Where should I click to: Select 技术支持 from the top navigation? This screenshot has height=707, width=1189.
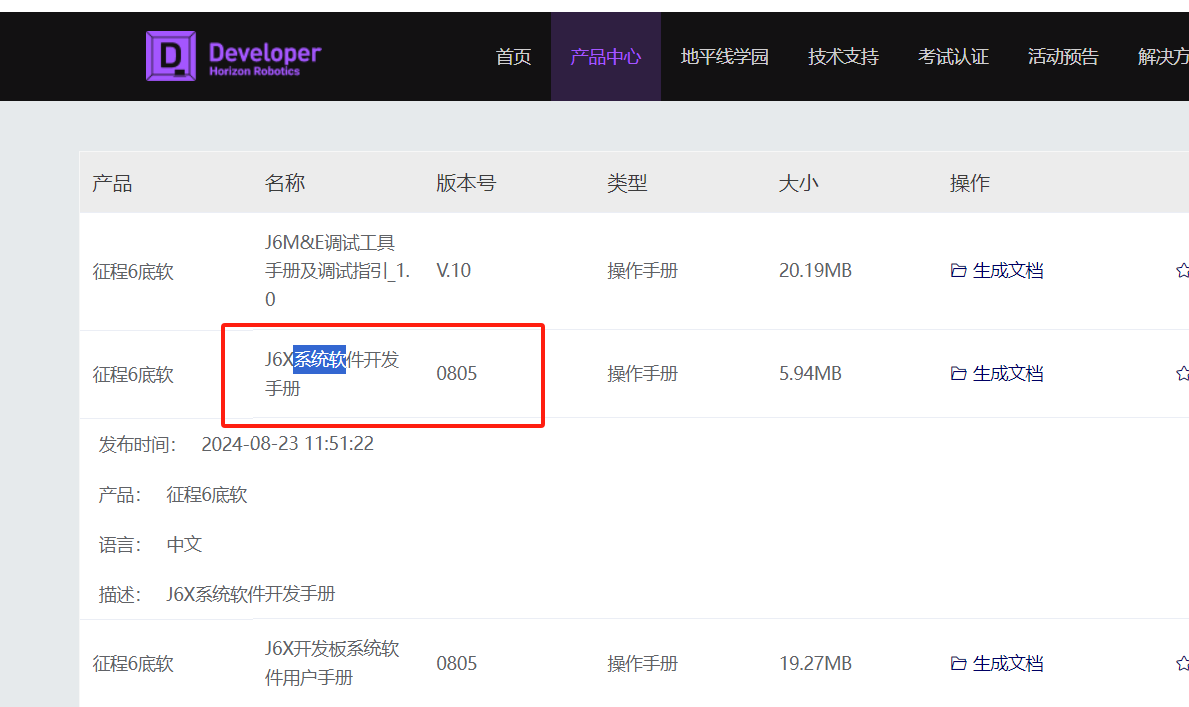(x=843, y=57)
